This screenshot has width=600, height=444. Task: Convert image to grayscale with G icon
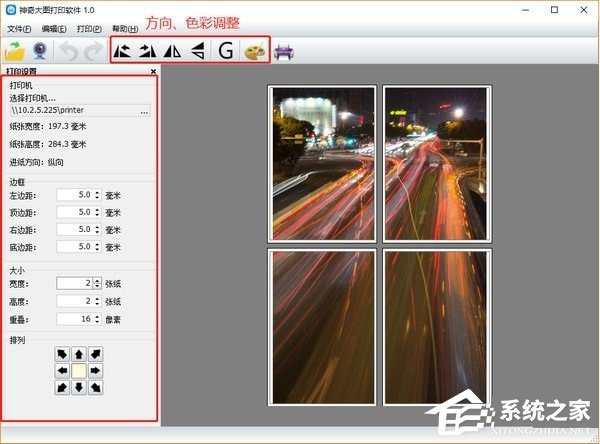click(226, 50)
